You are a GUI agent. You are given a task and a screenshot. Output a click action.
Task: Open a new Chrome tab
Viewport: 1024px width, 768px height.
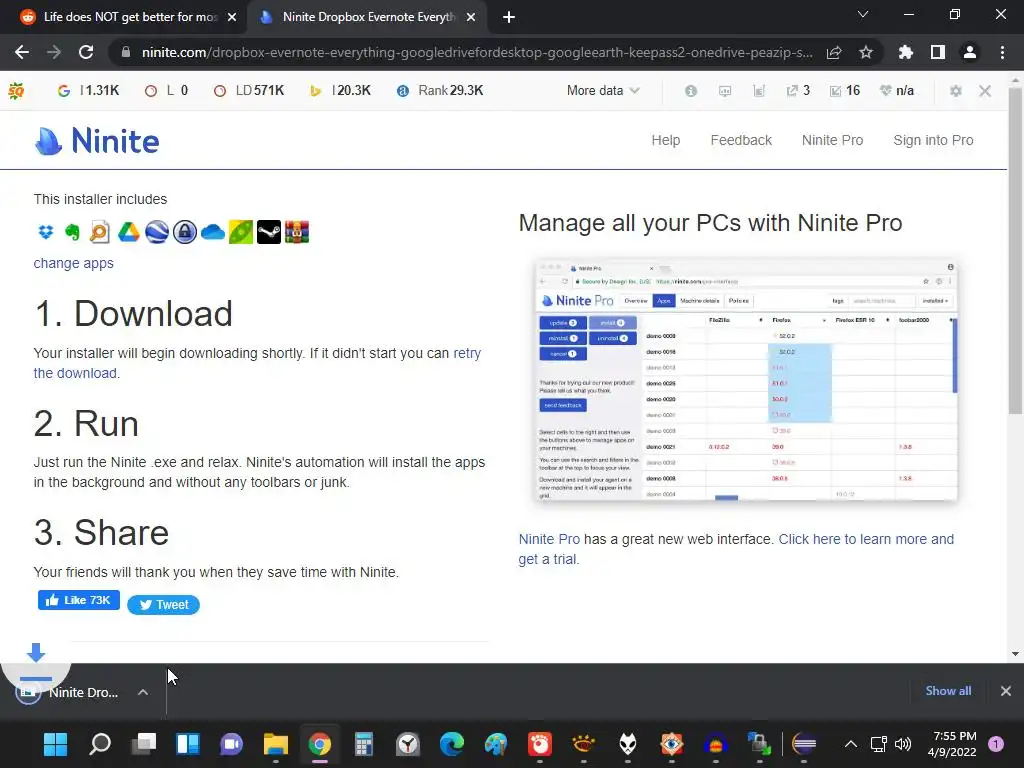(x=509, y=18)
